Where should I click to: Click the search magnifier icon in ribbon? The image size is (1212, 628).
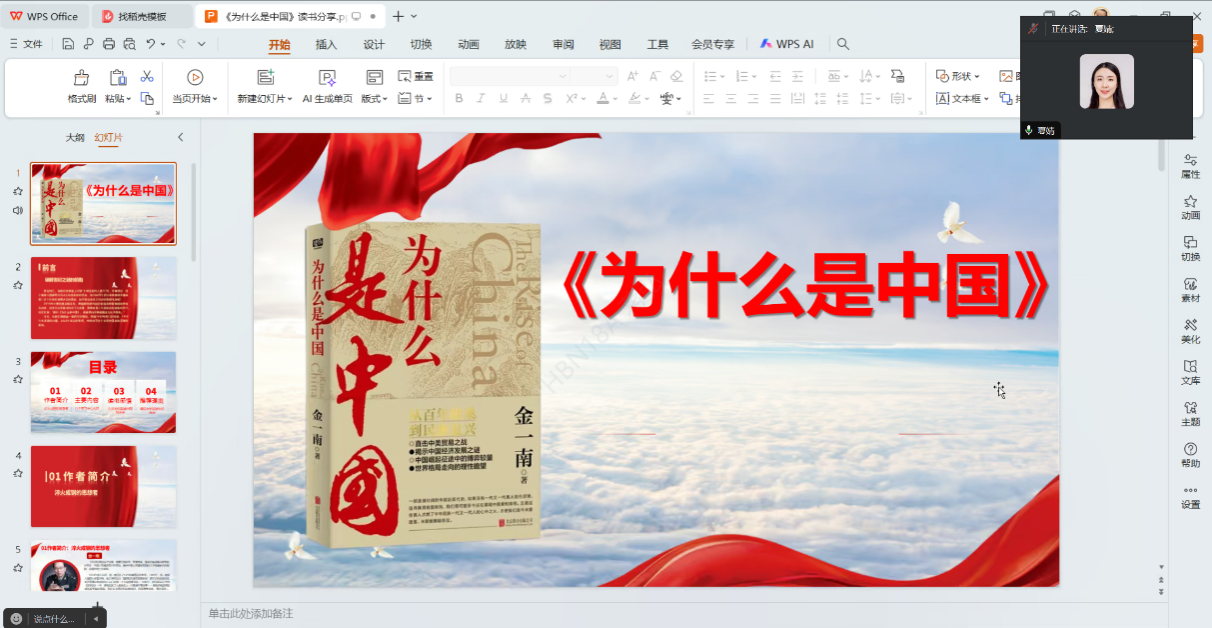pyautogui.click(x=843, y=44)
